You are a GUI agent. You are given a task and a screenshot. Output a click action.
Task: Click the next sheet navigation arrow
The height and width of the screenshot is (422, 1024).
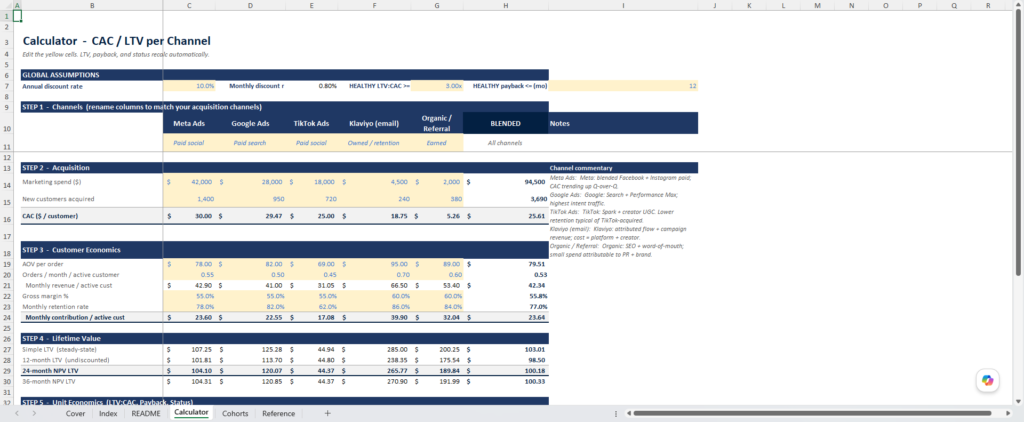(x=34, y=414)
